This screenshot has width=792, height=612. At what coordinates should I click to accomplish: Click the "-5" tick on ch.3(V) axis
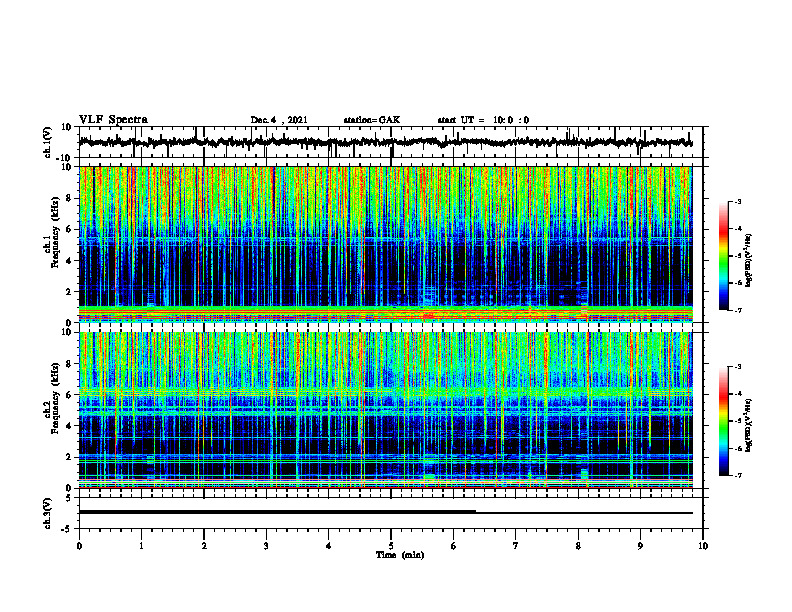(x=67, y=529)
